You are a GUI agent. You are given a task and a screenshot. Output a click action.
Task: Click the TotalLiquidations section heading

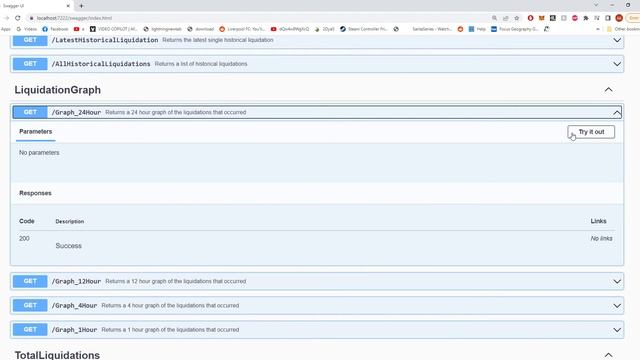click(x=57, y=355)
